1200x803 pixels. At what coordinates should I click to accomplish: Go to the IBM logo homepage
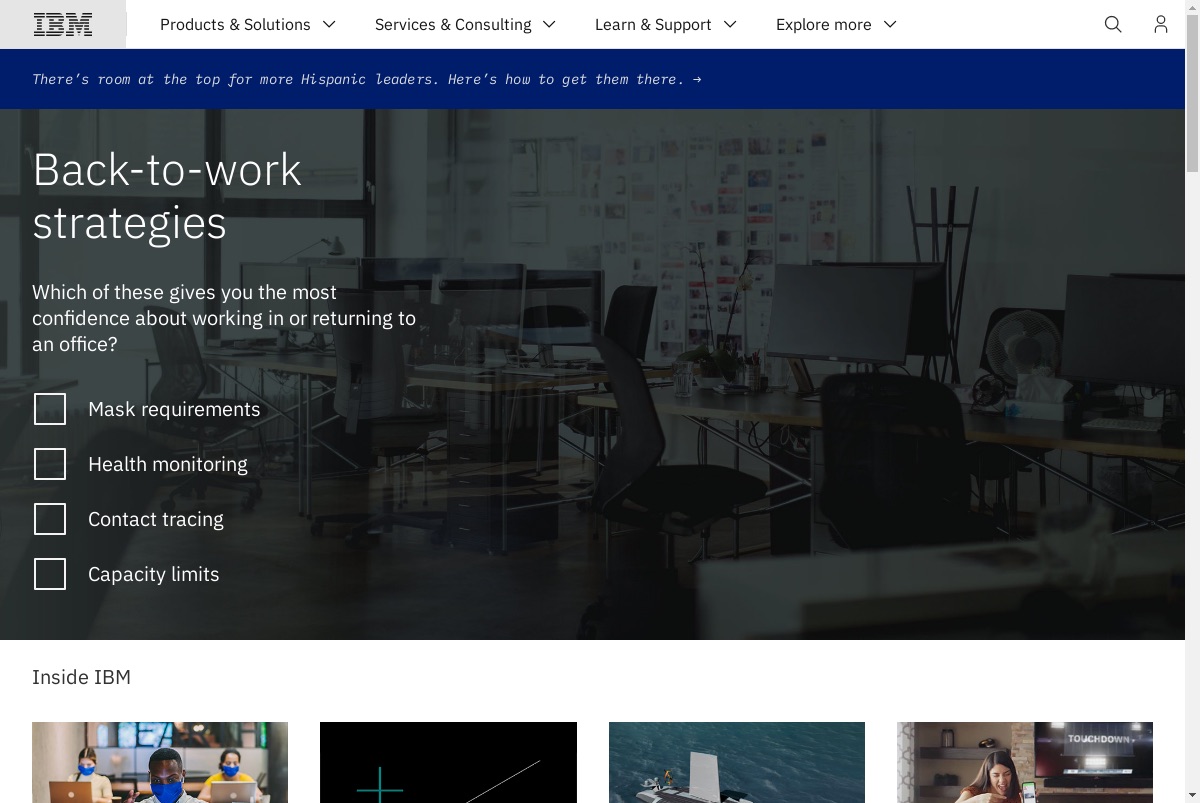click(63, 24)
